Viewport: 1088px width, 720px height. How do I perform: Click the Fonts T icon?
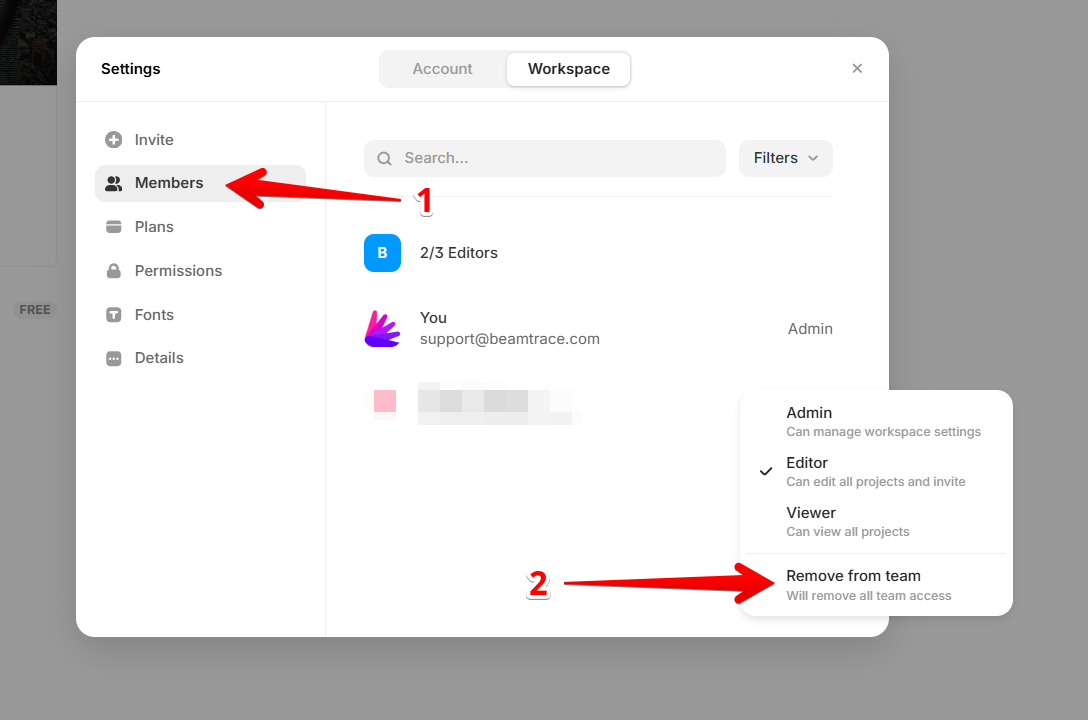tap(114, 315)
